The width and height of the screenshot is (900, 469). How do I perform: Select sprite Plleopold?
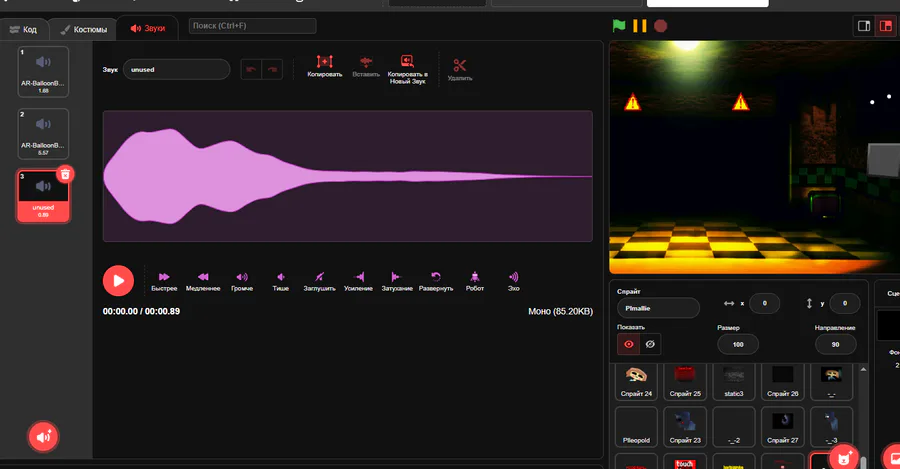636,427
